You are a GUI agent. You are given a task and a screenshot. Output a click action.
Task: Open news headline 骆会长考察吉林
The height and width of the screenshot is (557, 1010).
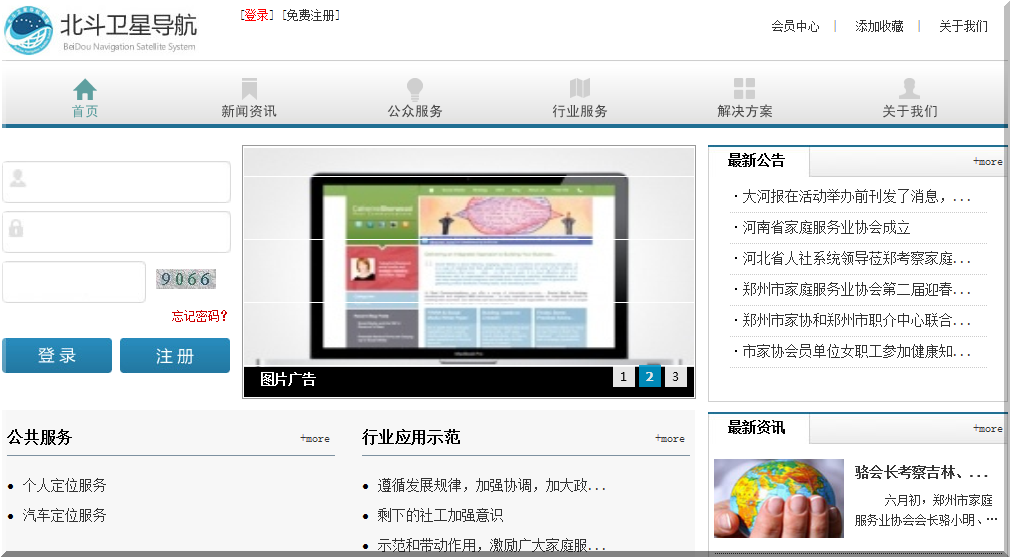coord(921,473)
